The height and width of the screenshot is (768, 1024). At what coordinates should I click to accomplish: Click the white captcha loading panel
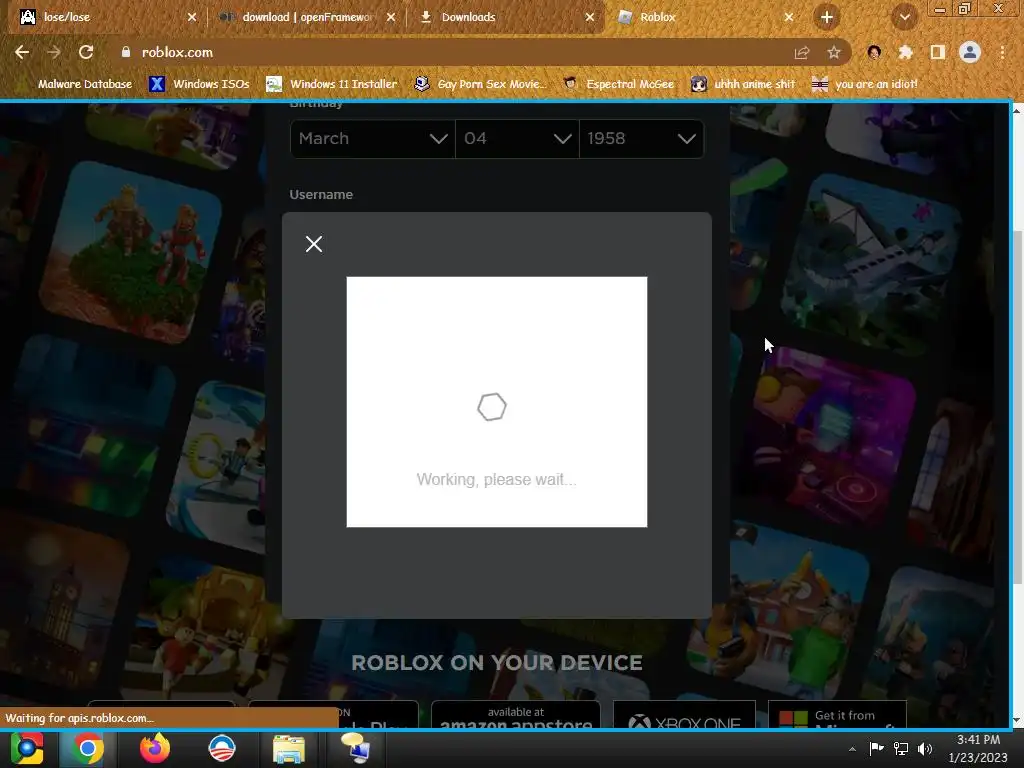497,402
